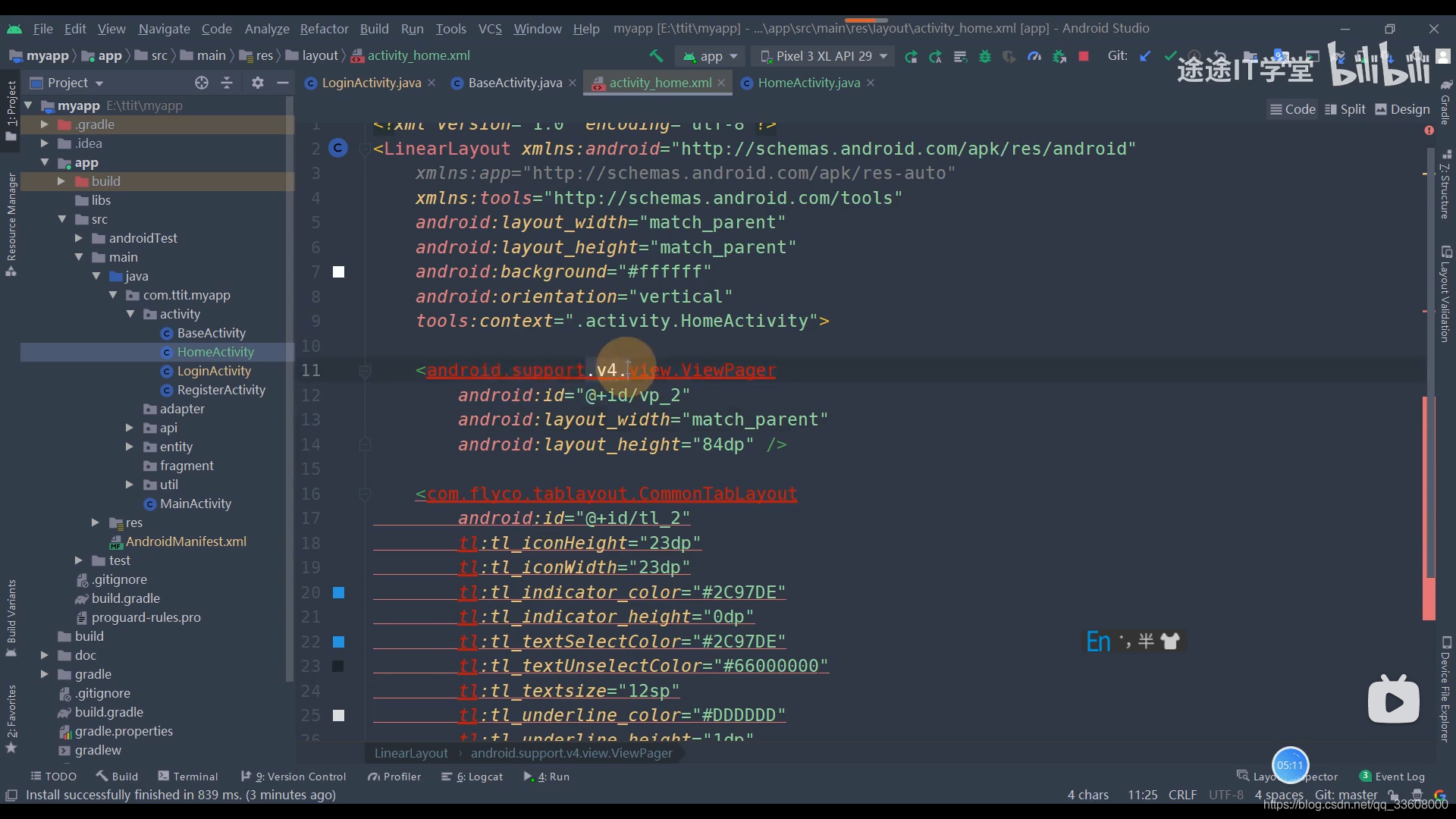
Task: Click the blue Git Update Project arrow
Action: tap(1145, 56)
